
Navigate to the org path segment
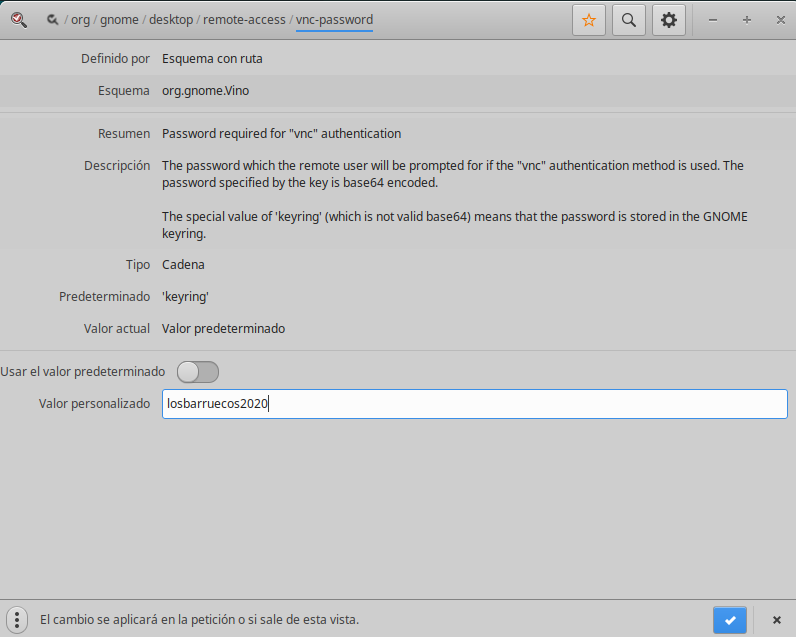click(80, 20)
